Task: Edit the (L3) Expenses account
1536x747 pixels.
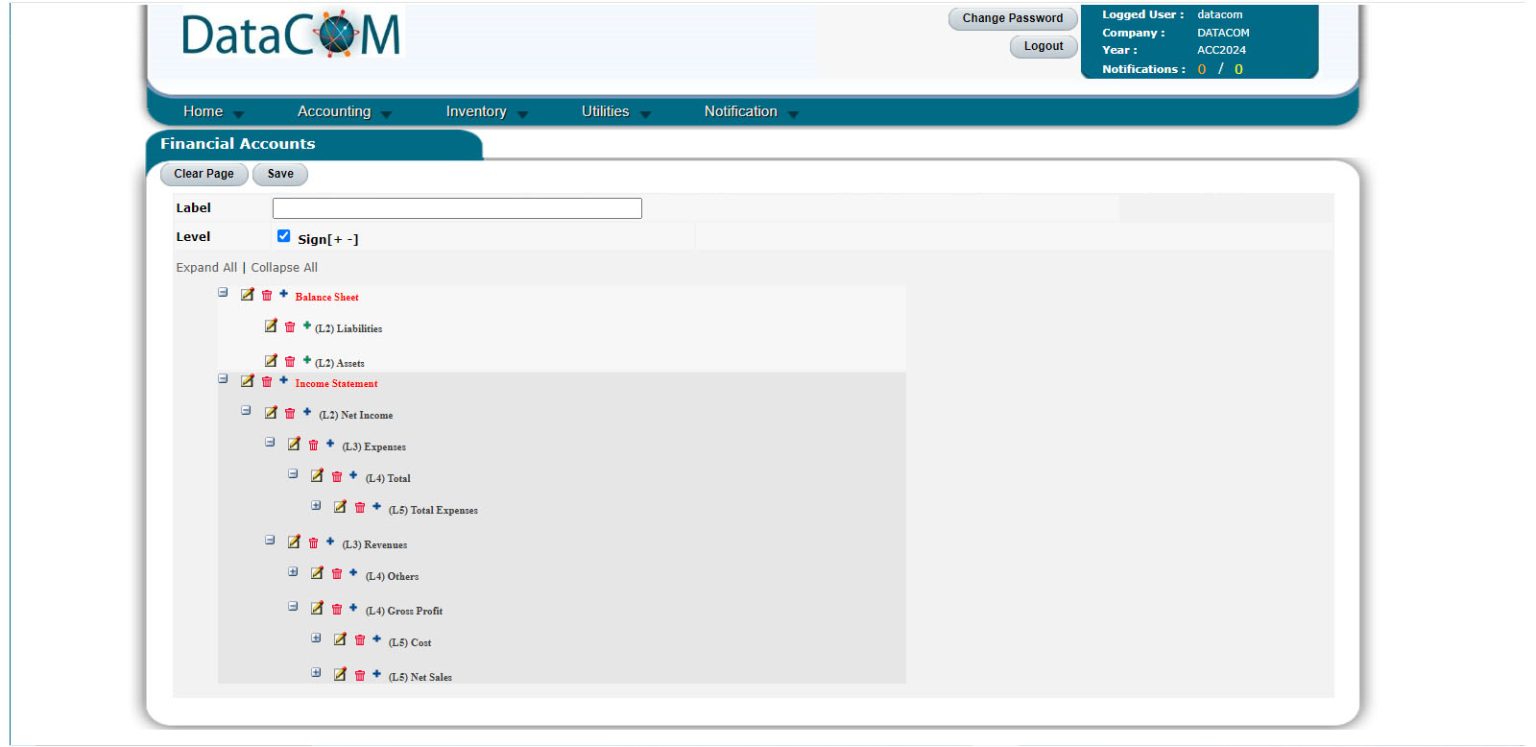Action: click(x=292, y=445)
